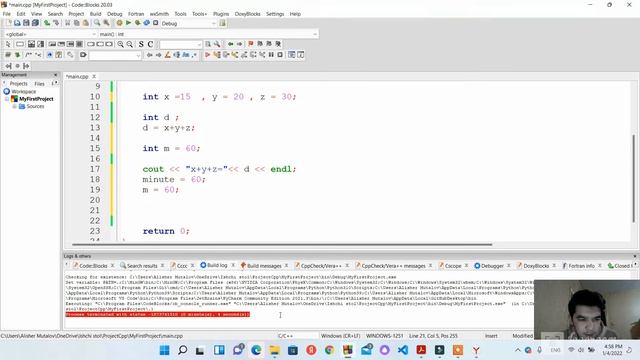Select the Workspace tree item
Screen dimensions: 640x360
(x=24, y=92)
